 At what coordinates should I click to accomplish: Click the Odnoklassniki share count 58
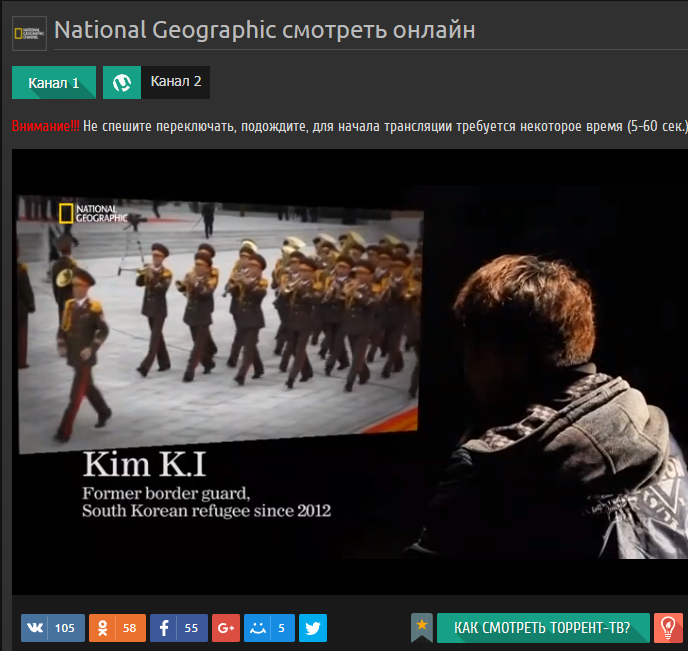130,628
